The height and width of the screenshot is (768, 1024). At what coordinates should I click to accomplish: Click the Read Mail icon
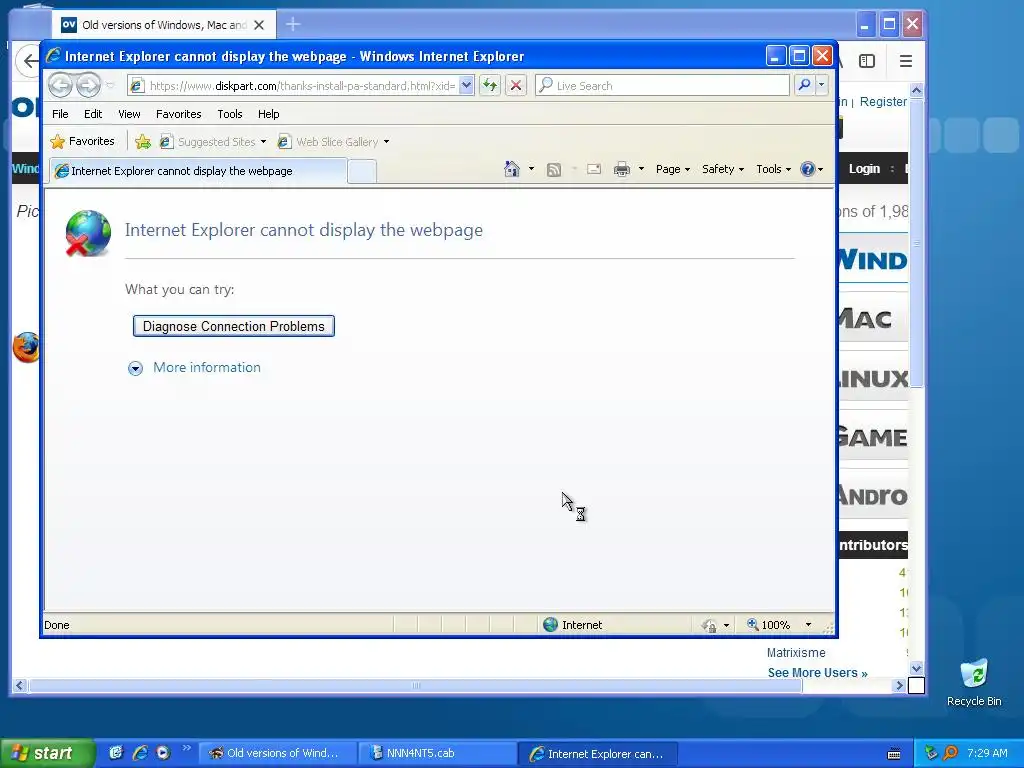tap(594, 169)
